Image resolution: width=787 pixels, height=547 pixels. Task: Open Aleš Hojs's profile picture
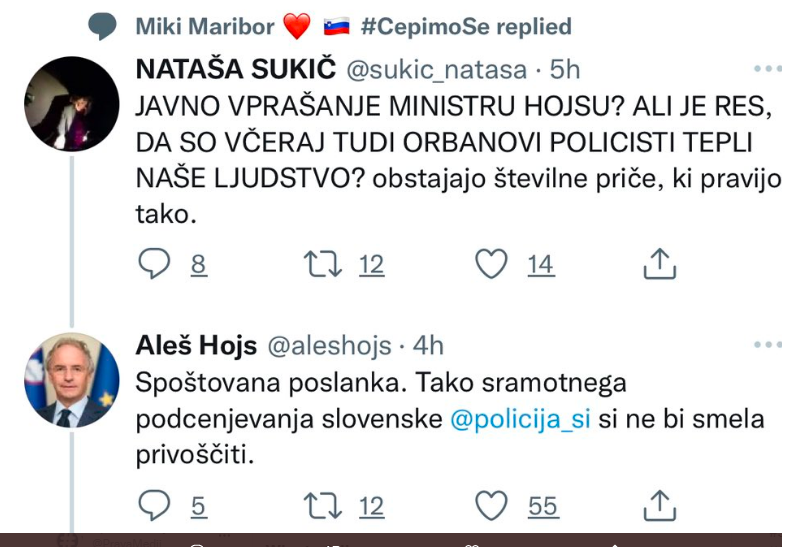click(x=70, y=380)
